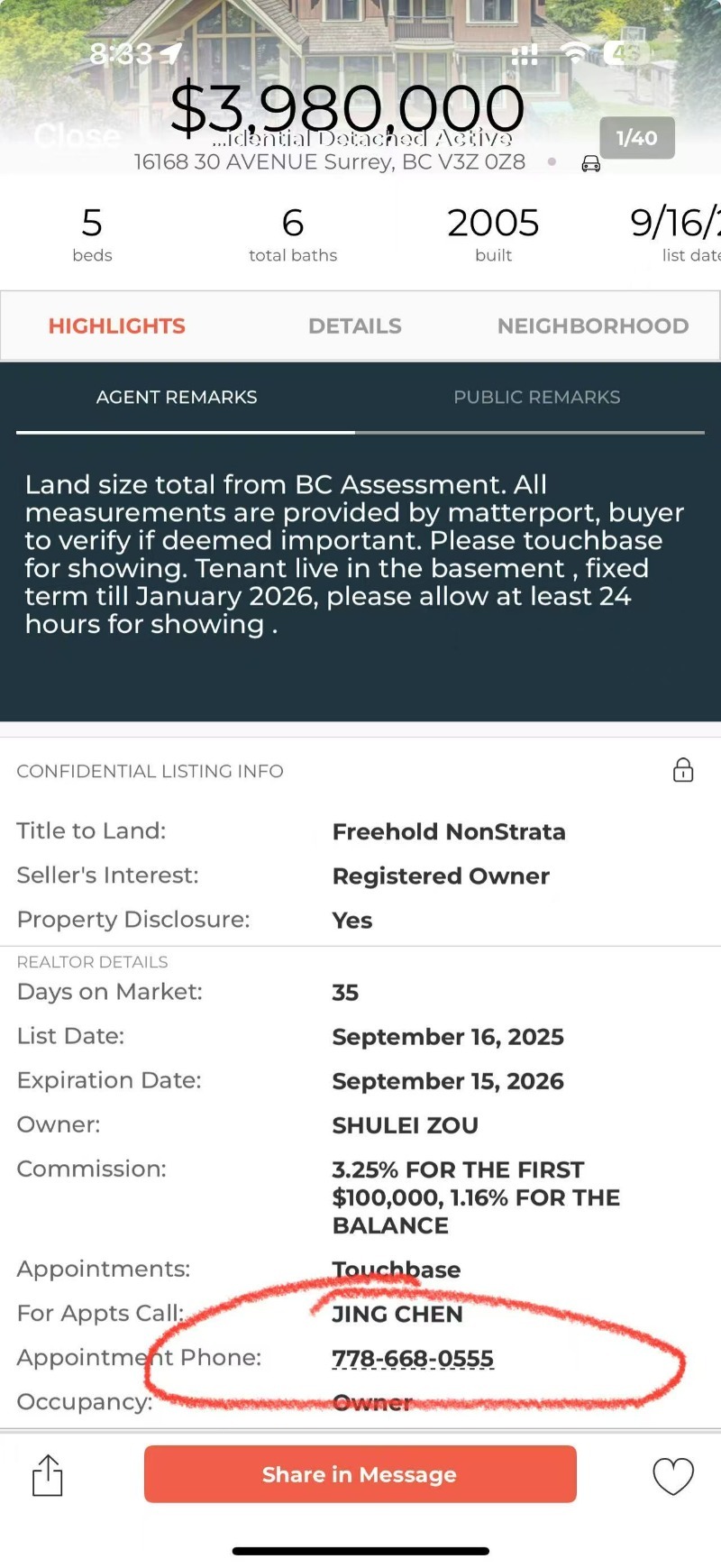Tap the confidential lock icon

tap(683, 770)
